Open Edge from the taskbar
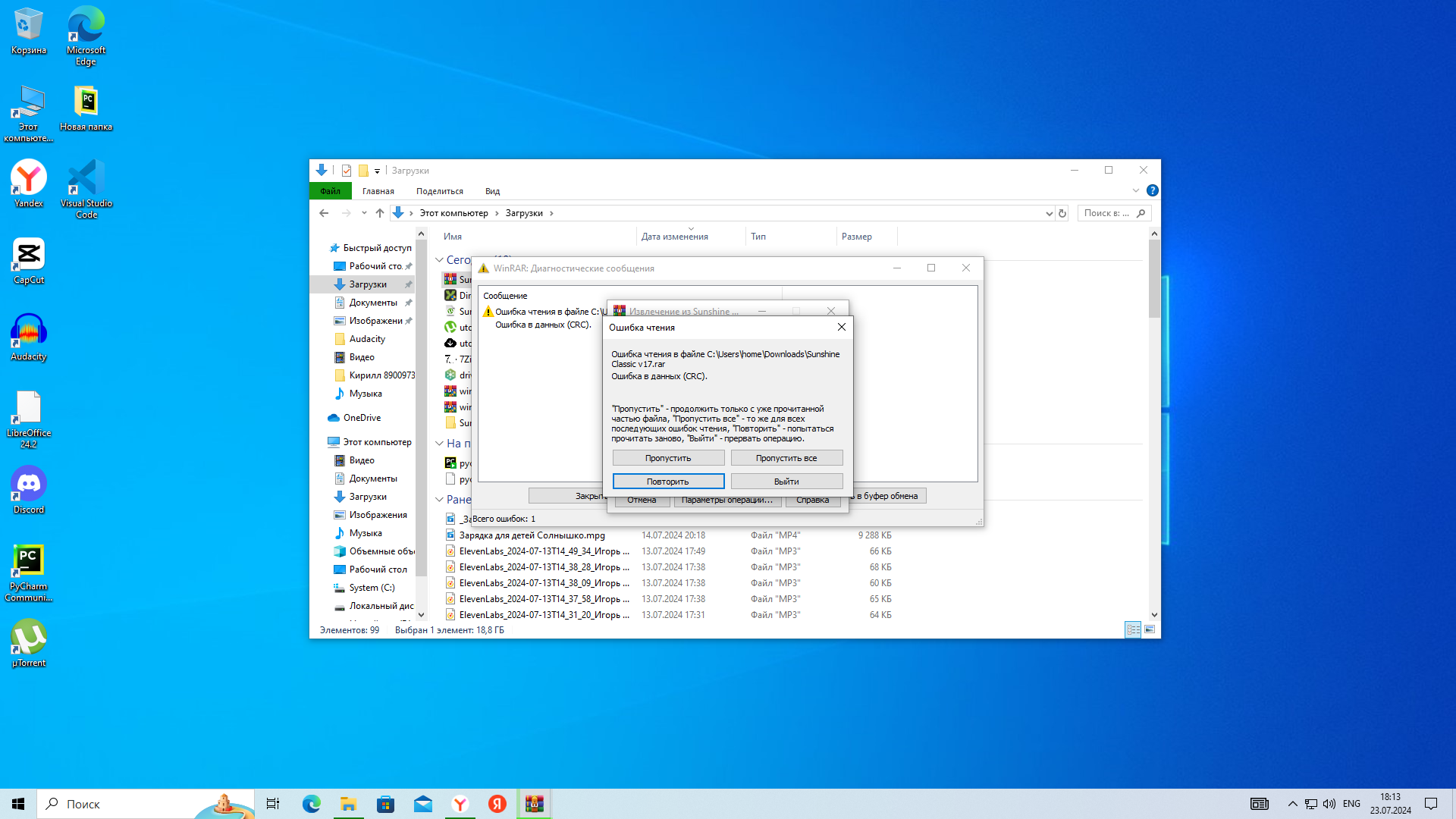 312,804
